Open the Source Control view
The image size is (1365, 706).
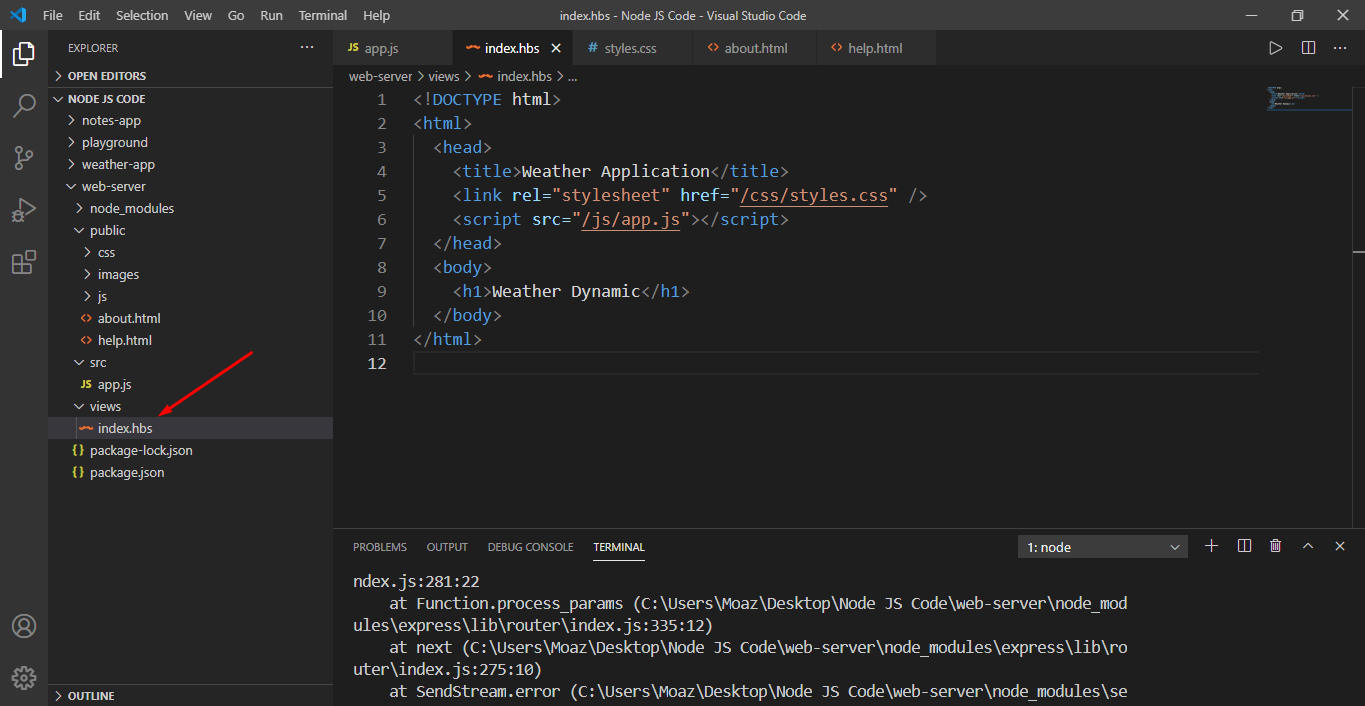click(x=24, y=158)
